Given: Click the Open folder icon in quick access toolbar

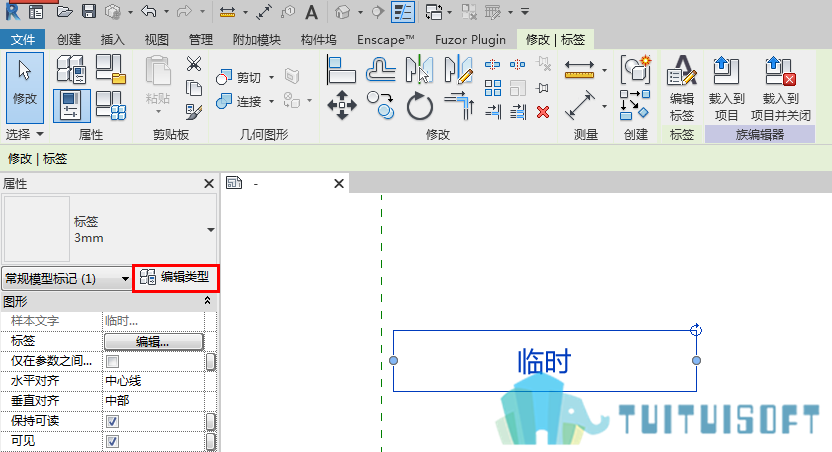Looking at the screenshot, I should pos(64,11).
